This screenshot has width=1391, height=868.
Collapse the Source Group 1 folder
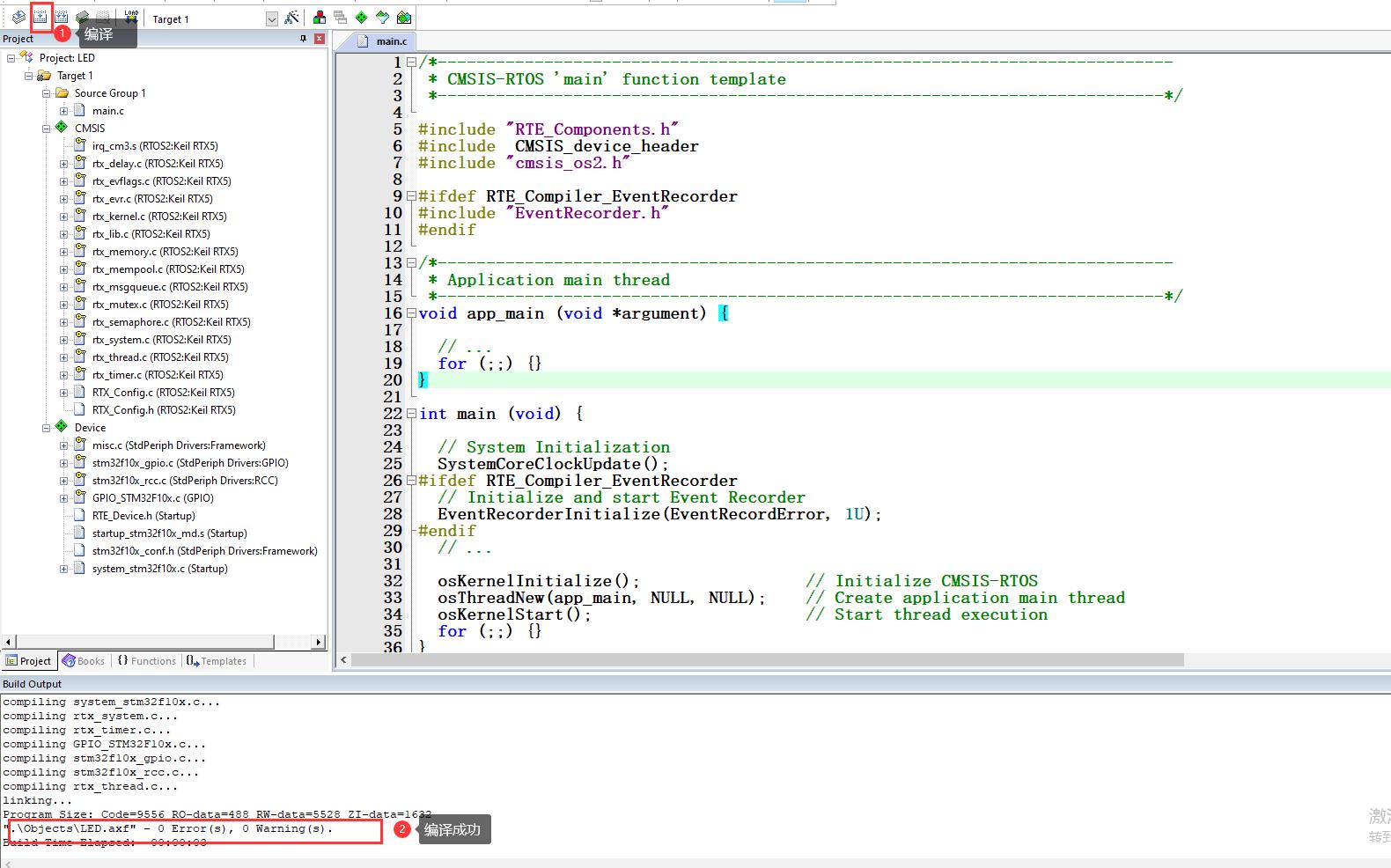[46, 93]
